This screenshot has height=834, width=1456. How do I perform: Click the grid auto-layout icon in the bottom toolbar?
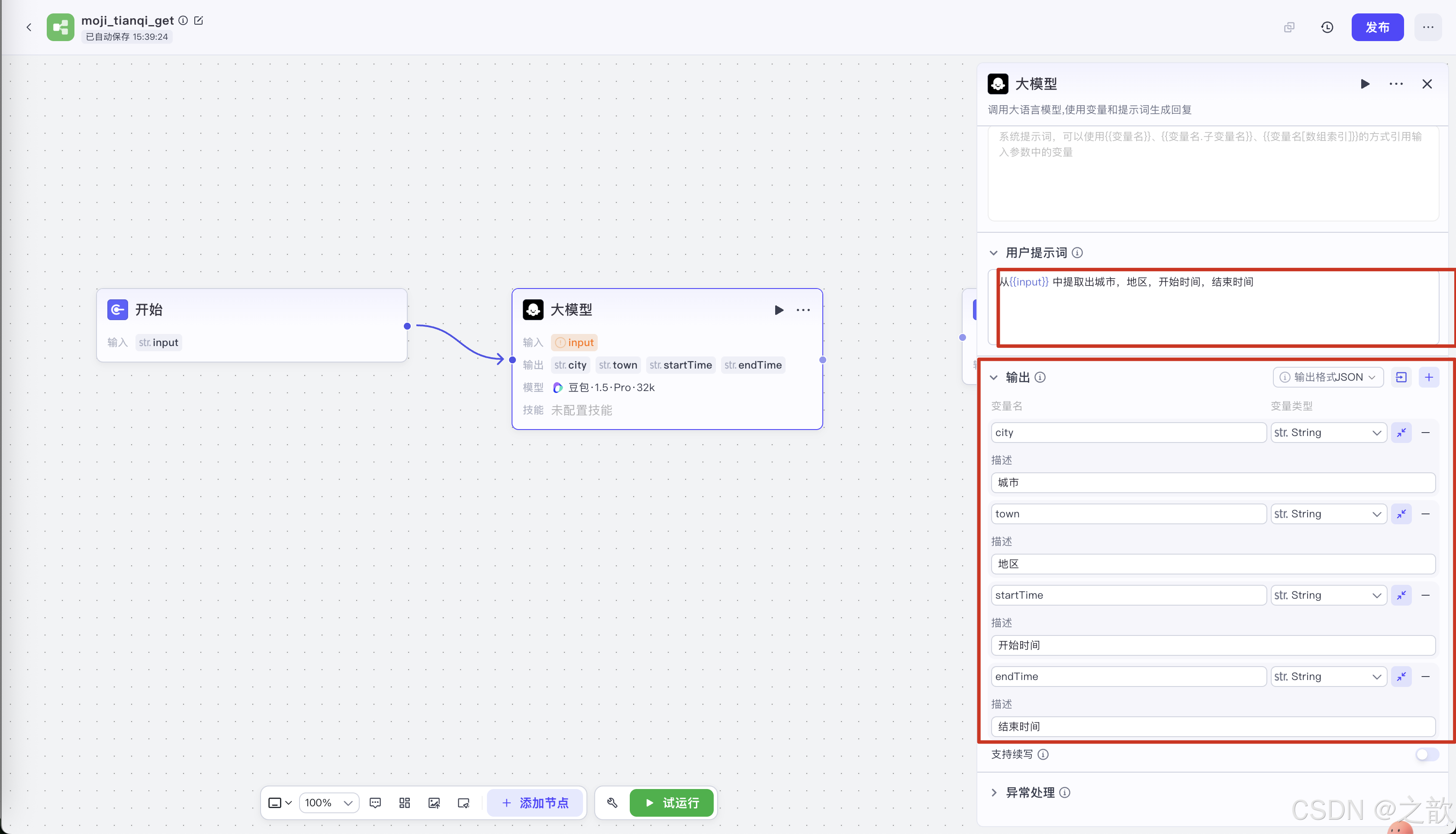pos(405,802)
